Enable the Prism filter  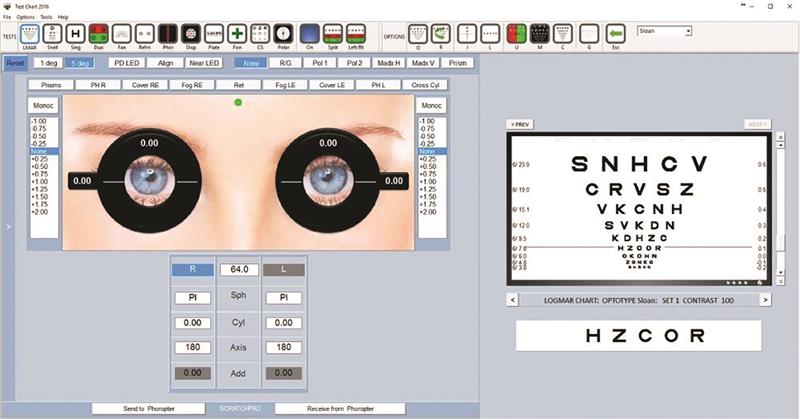pyautogui.click(x=458, y=63)
